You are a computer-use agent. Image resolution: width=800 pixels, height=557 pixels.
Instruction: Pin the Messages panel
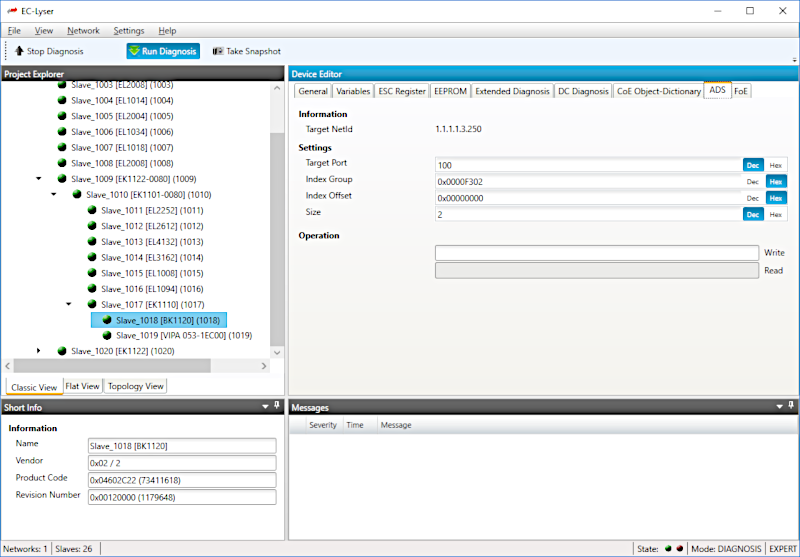pos(790,406)
